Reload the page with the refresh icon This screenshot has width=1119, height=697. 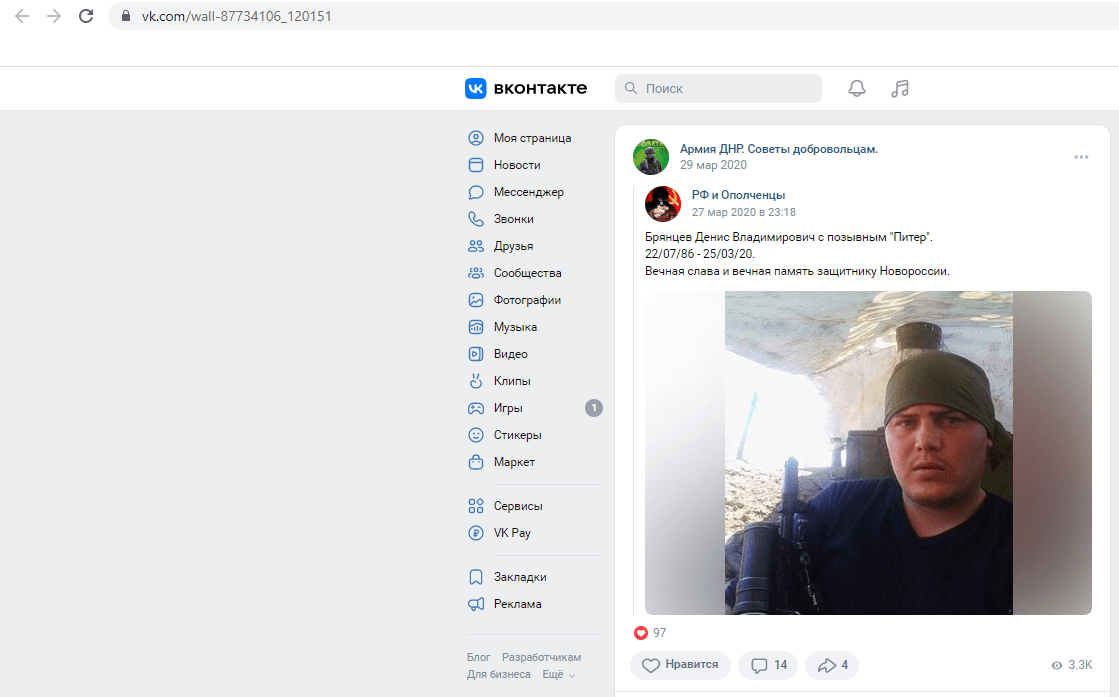86,16
